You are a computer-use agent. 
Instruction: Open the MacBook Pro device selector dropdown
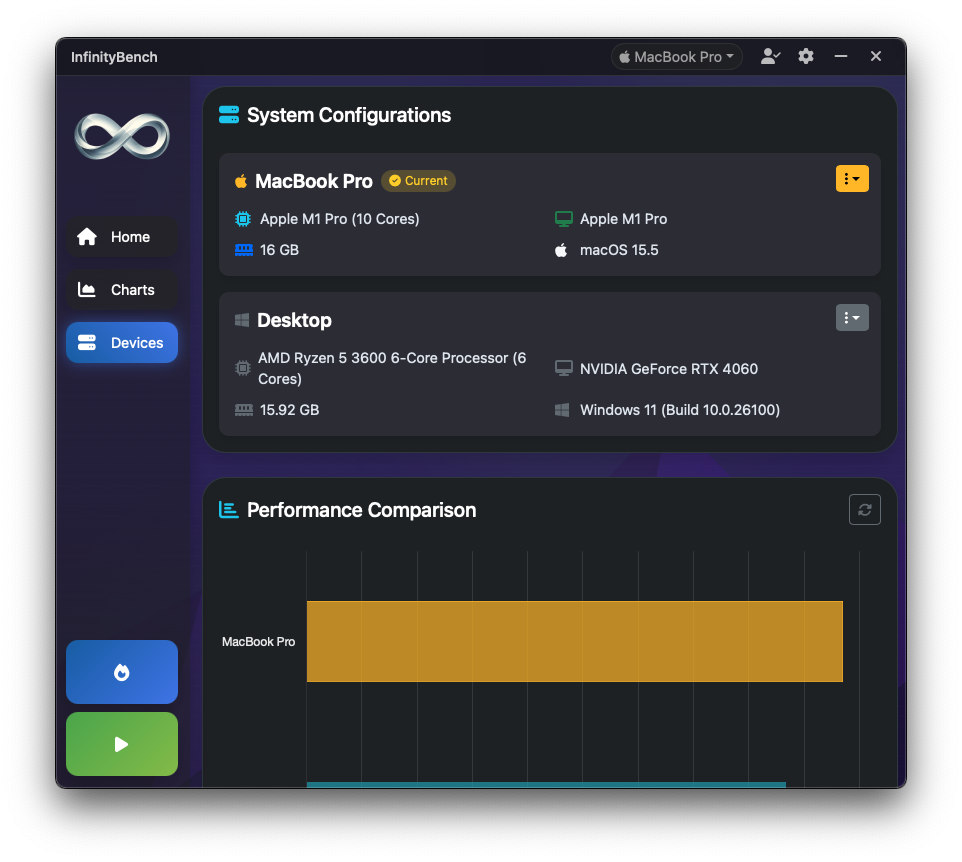tap(676, 57)
